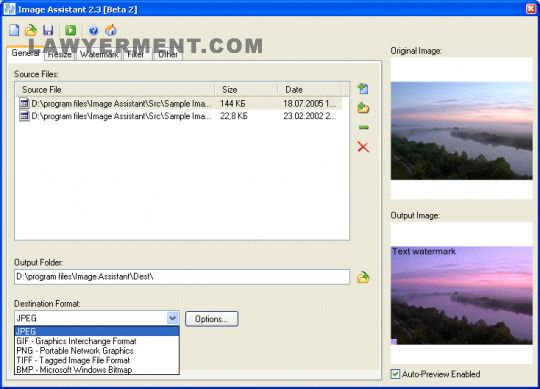This screenshot has height=389, width=540.
Task: Click the Add folder icon beside the list
Action: [363, 108]
